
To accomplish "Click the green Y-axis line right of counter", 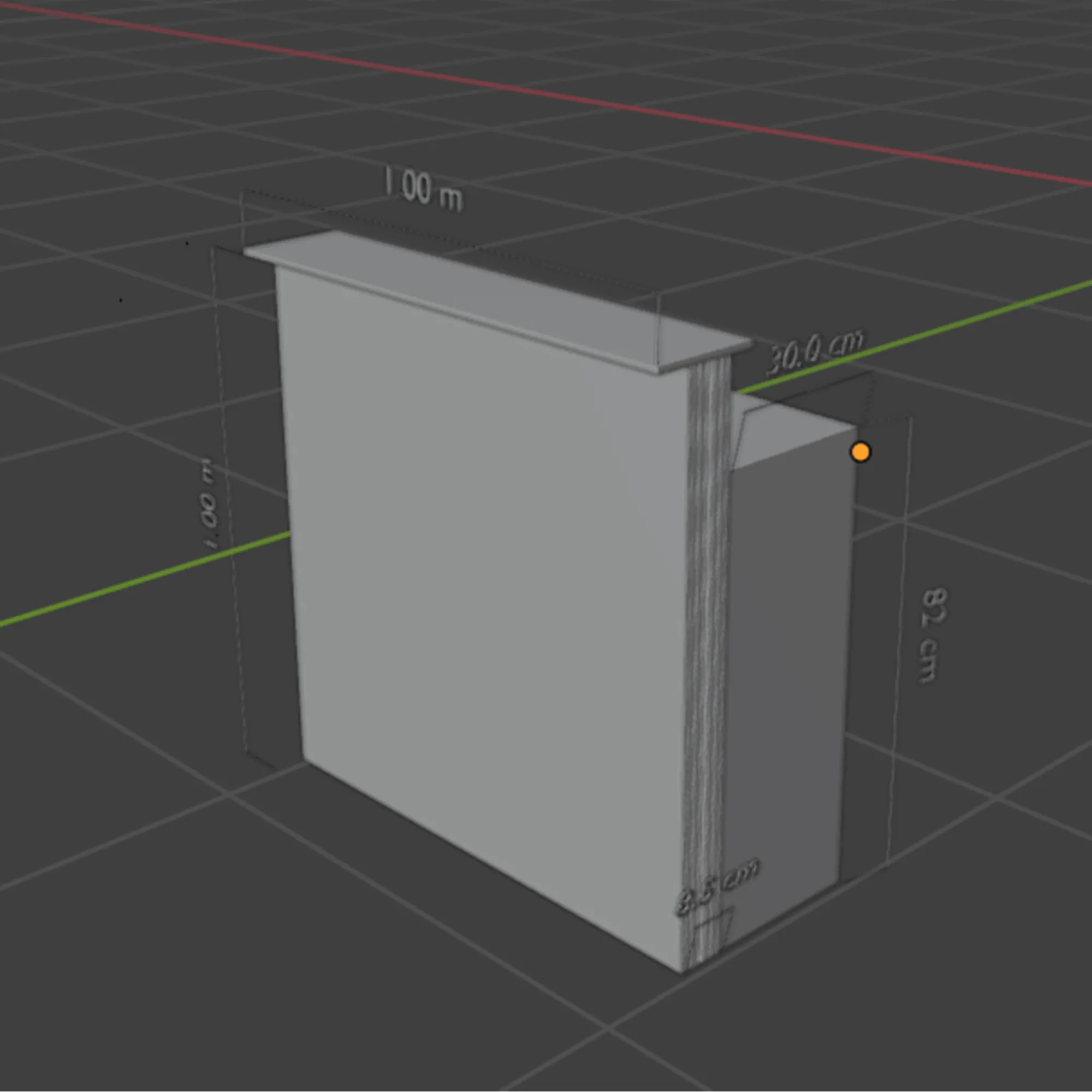I will click(x=961, y=323).
